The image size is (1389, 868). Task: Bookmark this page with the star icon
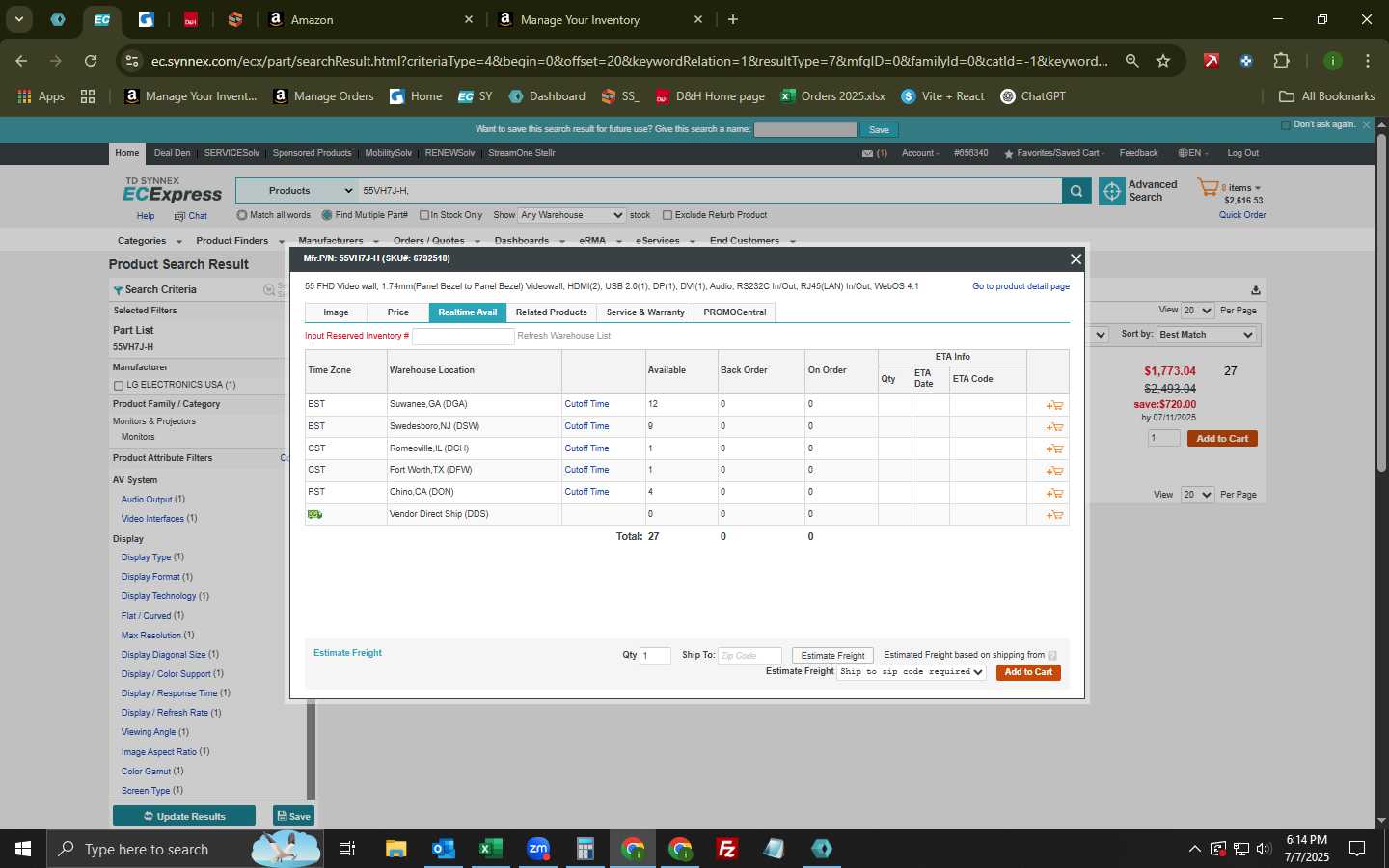[x=1163, y=61]
